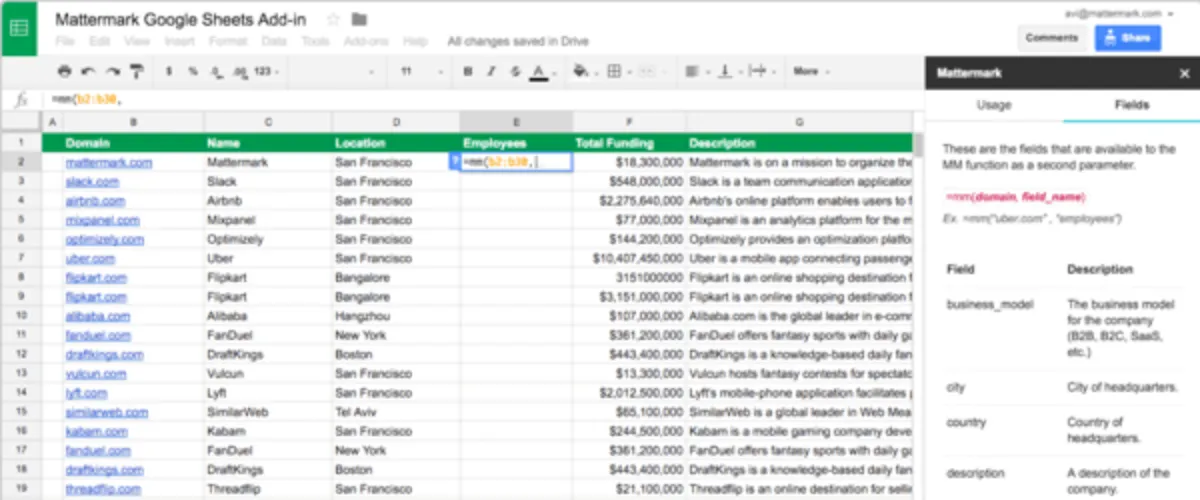Click the city field in sidebar
1200x500 pixels.
coord(955,386)
